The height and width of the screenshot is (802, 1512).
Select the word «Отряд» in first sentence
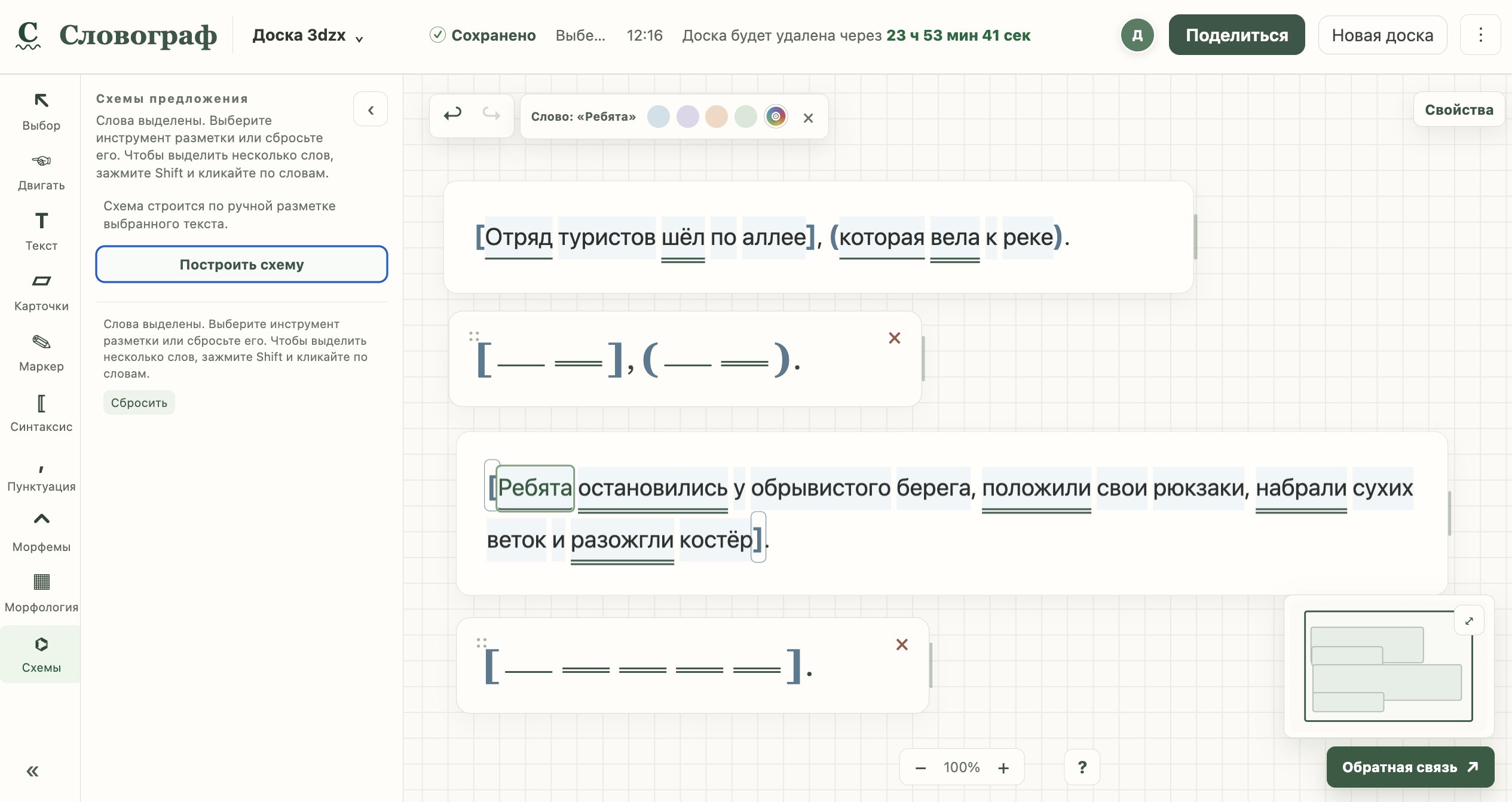click(518, 237)
